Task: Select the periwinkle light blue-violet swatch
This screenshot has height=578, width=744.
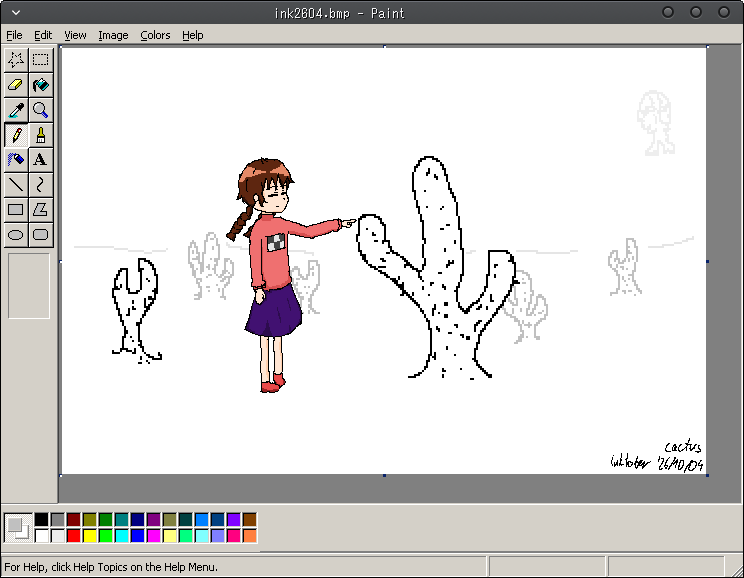Action: coord(218,536)
